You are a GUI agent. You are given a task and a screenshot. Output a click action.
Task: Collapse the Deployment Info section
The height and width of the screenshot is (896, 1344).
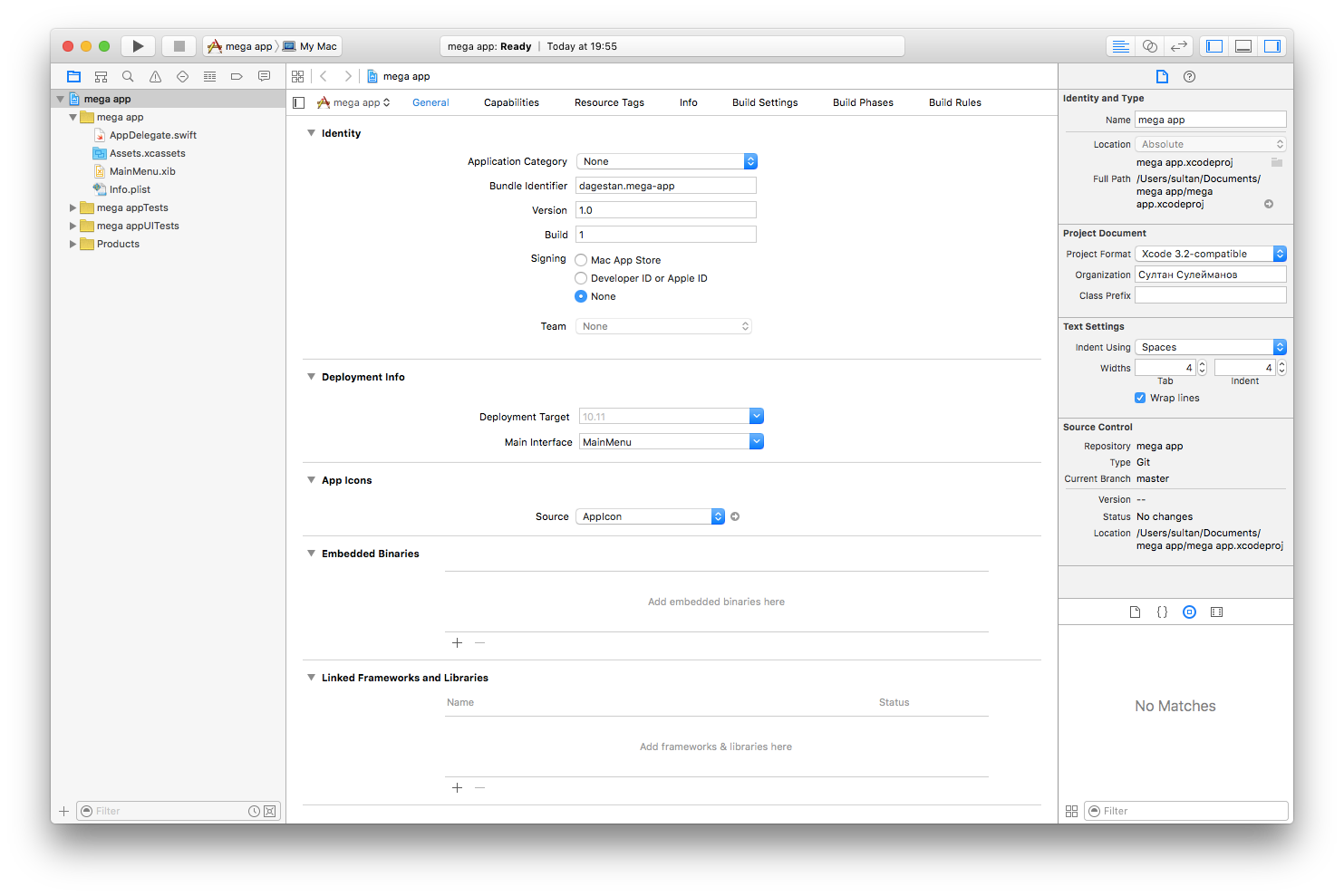311,377
